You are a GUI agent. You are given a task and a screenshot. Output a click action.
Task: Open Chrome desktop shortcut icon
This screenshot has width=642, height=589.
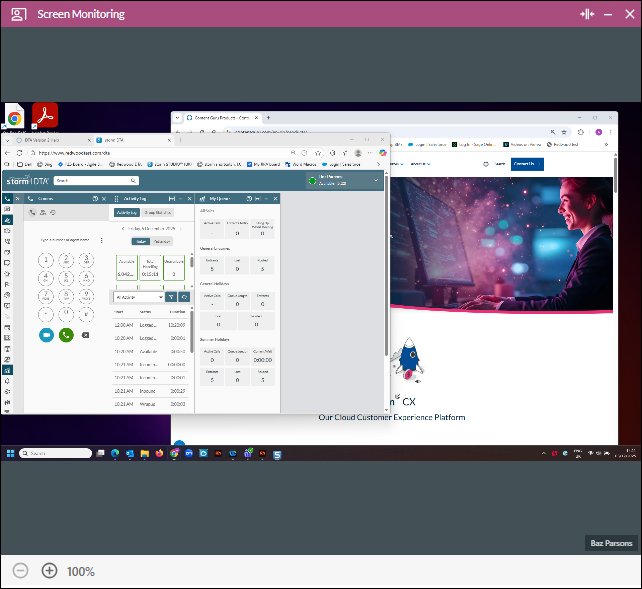pos(15,117)
